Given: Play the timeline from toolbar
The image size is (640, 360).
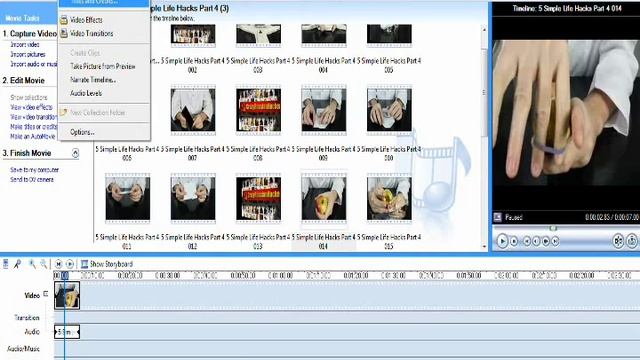Looking at the screenshot, I should click(x=70, y=264).
